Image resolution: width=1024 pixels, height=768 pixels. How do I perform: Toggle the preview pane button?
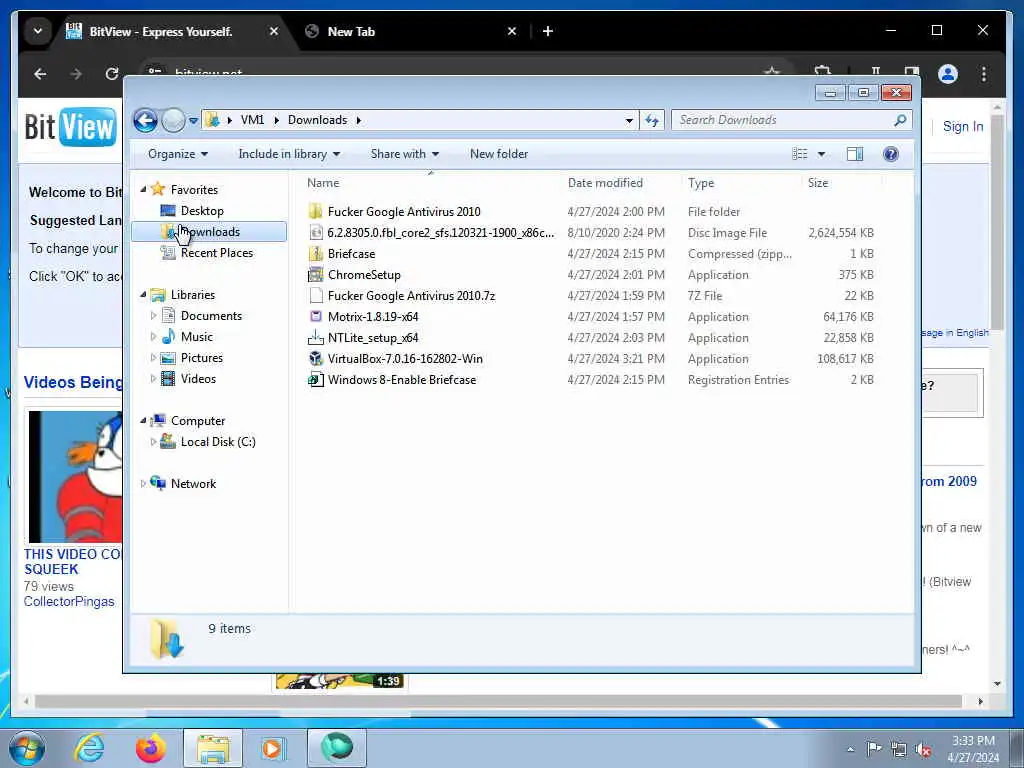point(854,154)
